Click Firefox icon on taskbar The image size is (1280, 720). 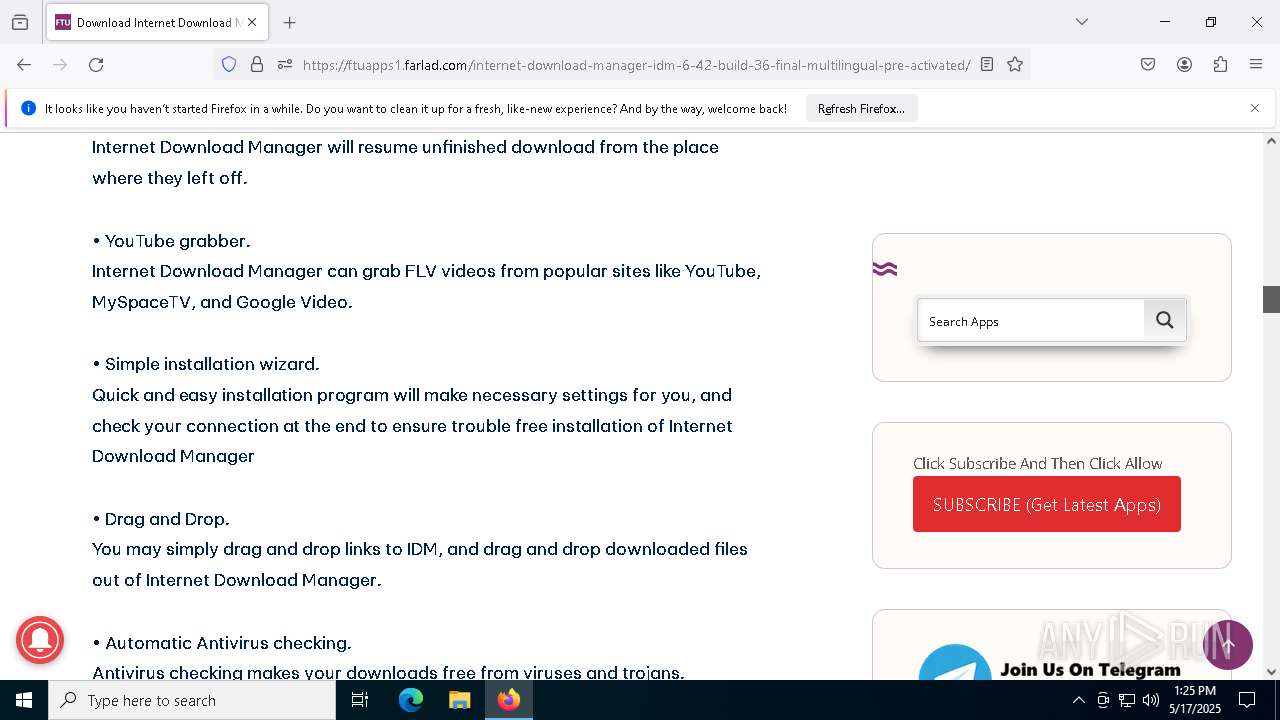coord(509,700)
